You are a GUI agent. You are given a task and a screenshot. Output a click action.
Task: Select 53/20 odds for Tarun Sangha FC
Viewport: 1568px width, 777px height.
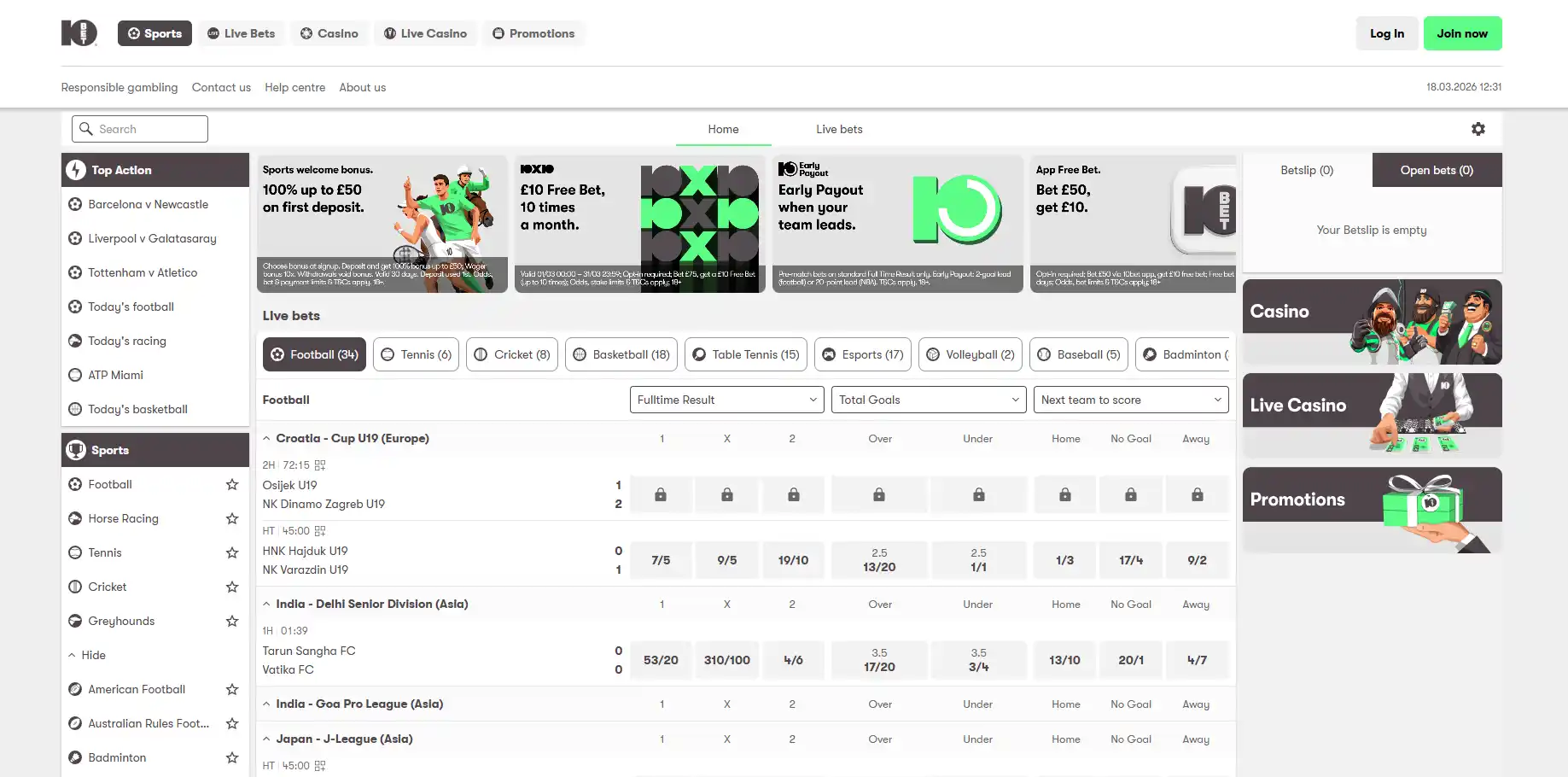pyautogui.click(x=661, y=660)
